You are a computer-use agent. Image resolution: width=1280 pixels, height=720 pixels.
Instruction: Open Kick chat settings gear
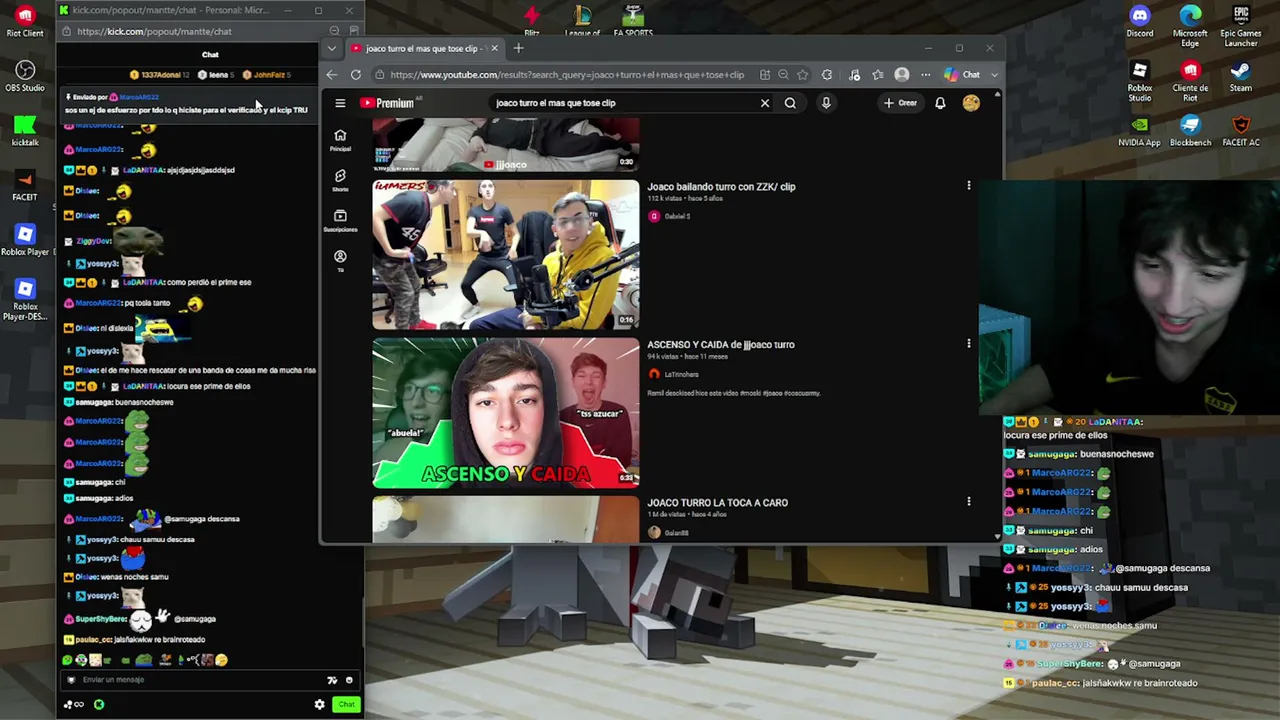click(x=320, y=704)
